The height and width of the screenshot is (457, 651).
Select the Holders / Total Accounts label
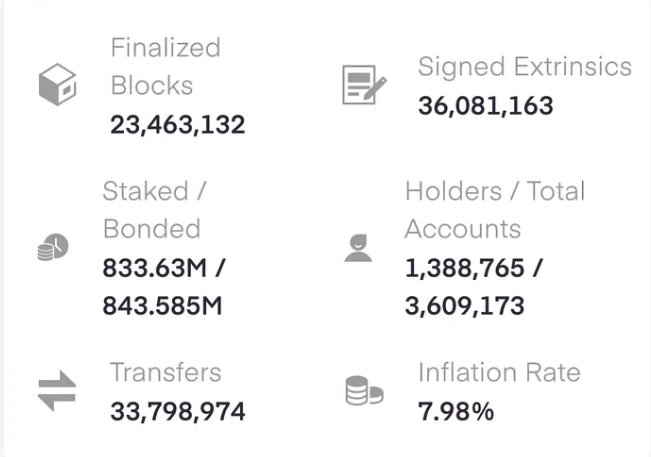tap(495, 210)
